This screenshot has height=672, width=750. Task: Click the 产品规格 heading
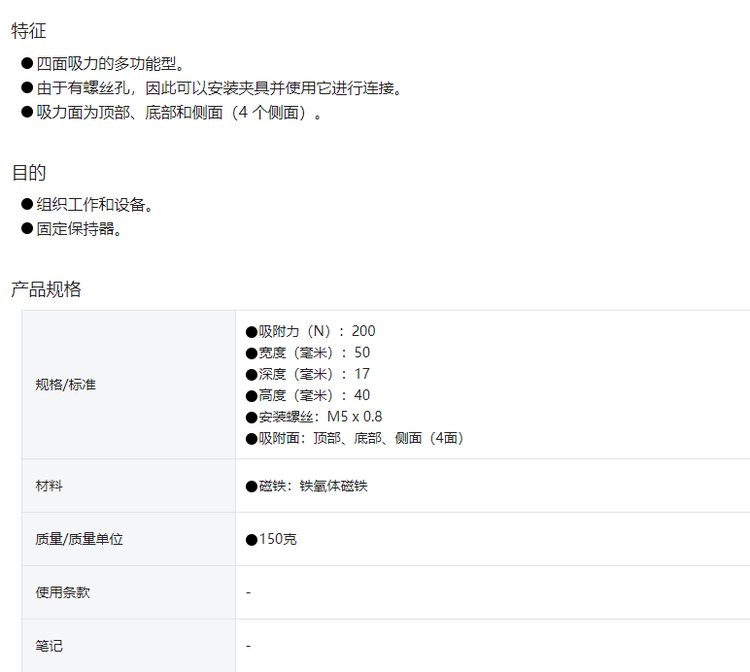(46, 290)
